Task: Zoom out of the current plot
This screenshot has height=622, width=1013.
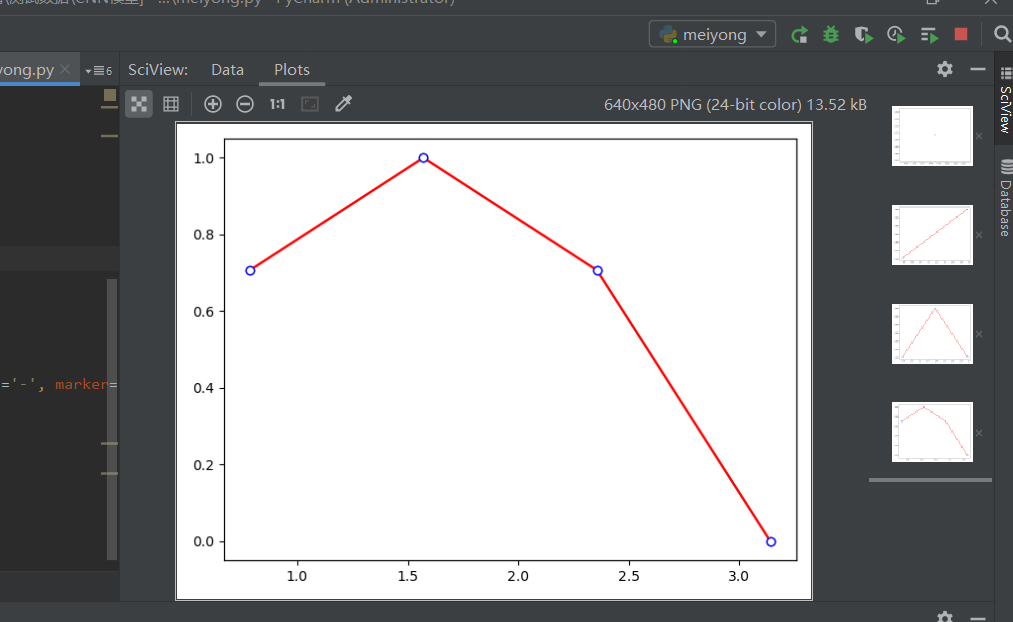Action: 244,103
